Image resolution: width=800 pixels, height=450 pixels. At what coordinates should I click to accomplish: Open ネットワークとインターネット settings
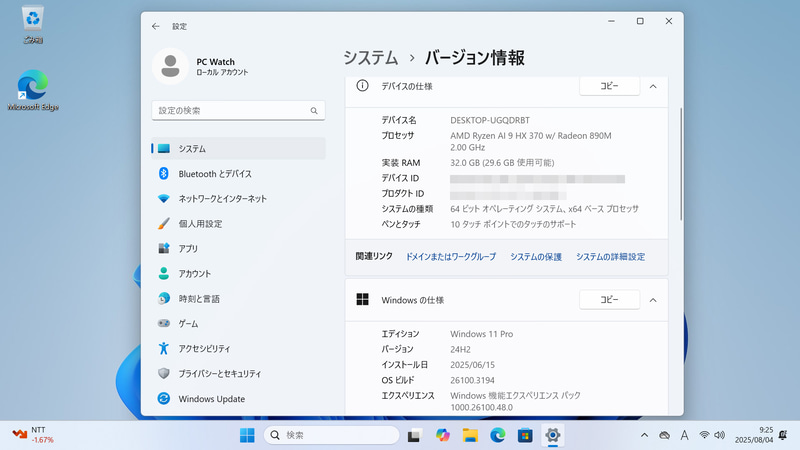coord(238,198)
